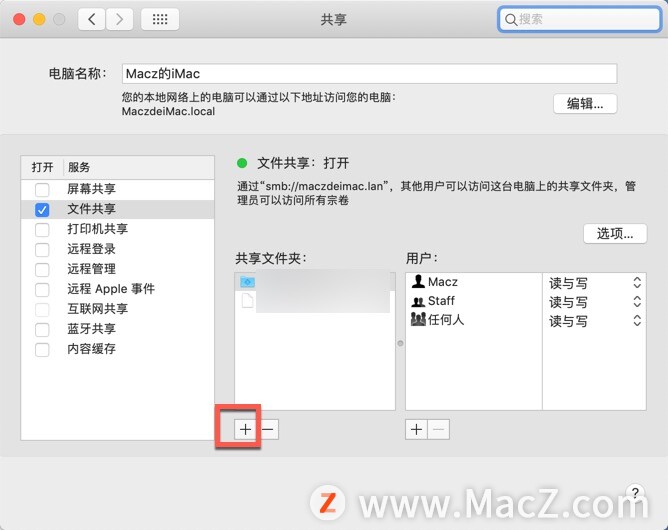Image resolution: width=668 pixels, height=530 pixels.
Task: Select 内容缓存 service row
Action: point(118,349)
